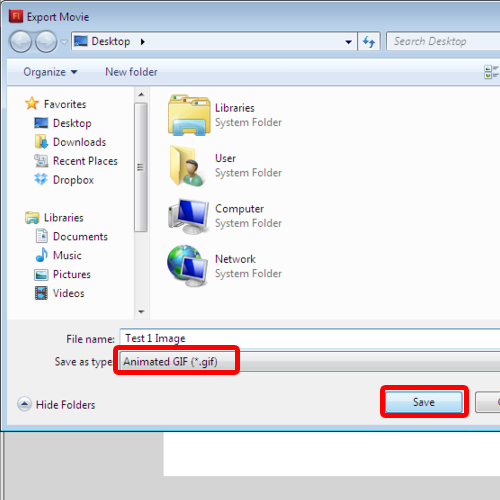Expand the address bar path dropdown arrow
Viewport: 500px width, 500px height.
348,42
